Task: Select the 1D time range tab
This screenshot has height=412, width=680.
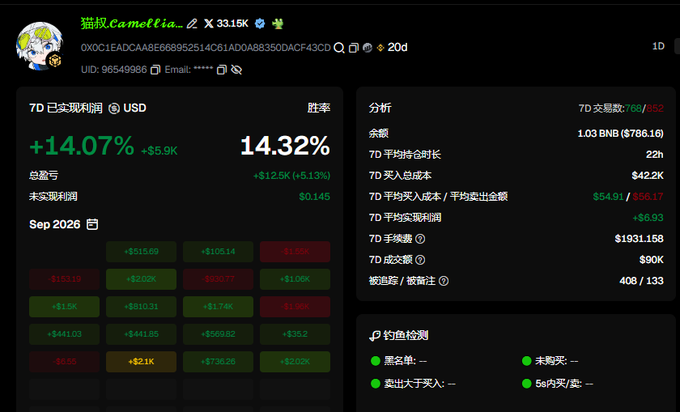Action: coord(658,46)
